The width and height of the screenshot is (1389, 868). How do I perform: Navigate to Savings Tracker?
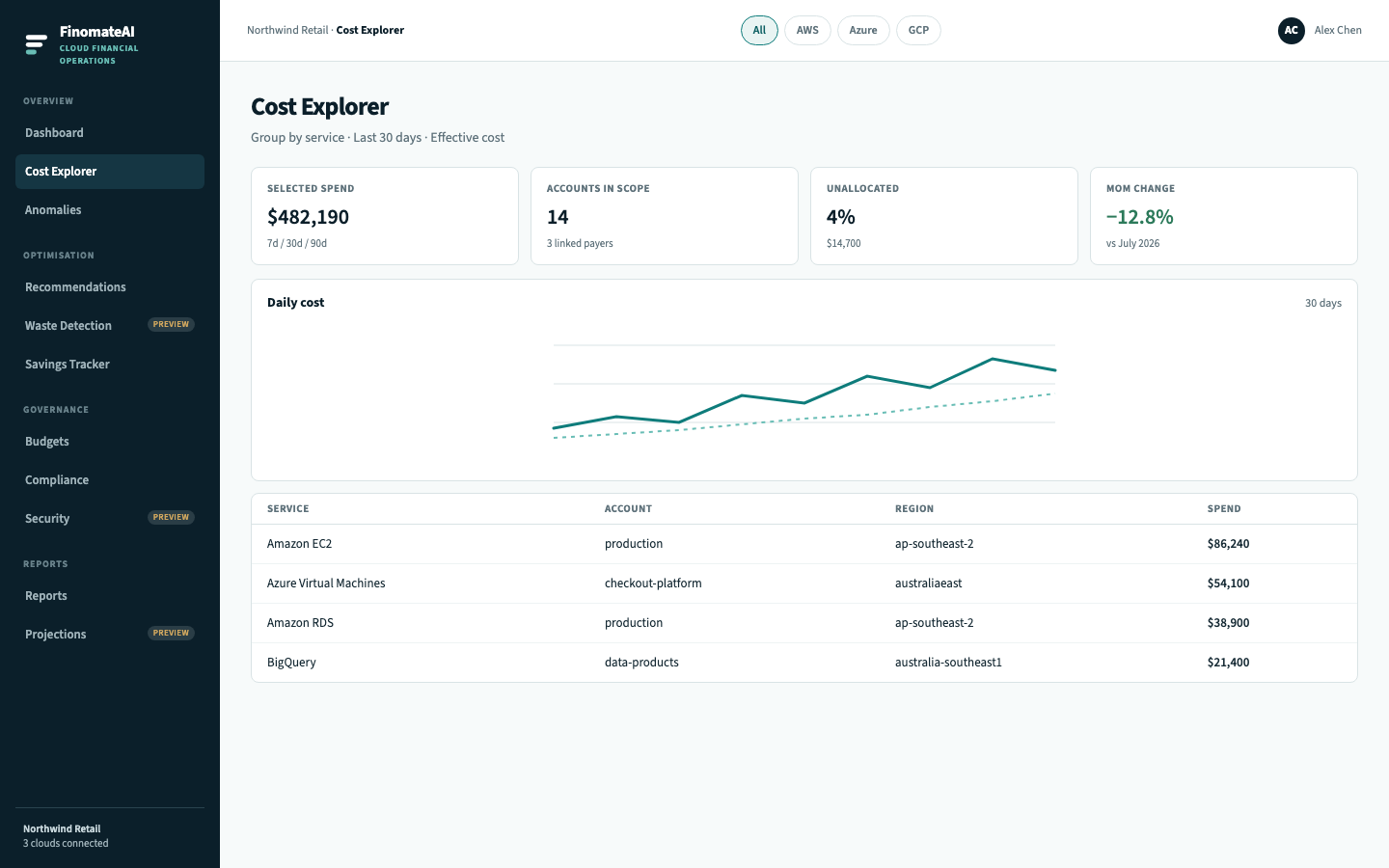[110, 365]
